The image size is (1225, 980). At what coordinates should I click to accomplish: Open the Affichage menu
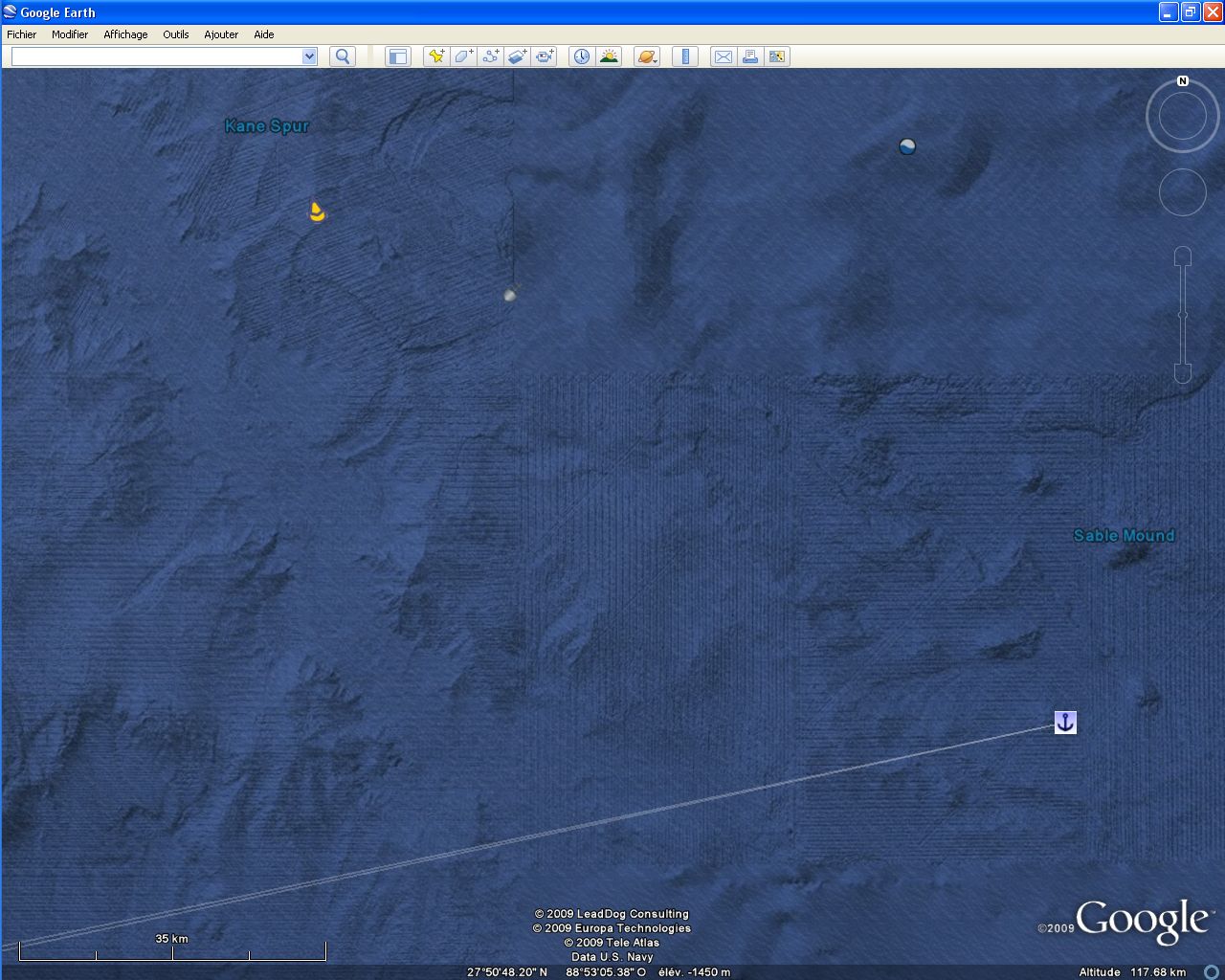[125, 34]
